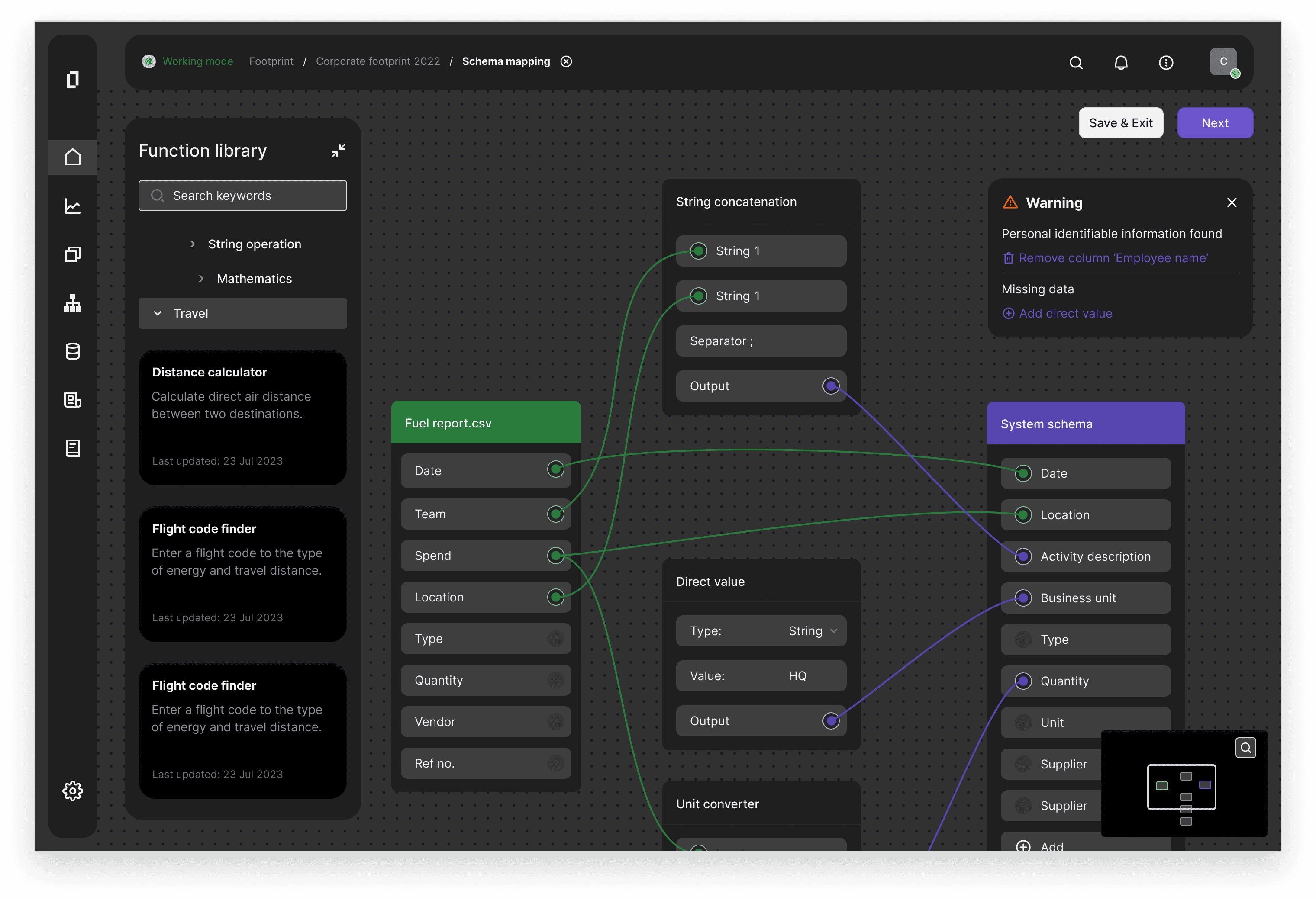The width and height of the screenshot is (1316, 900).
Task: Toggle the Unit port in System schema
Action: pos(1022,722)
